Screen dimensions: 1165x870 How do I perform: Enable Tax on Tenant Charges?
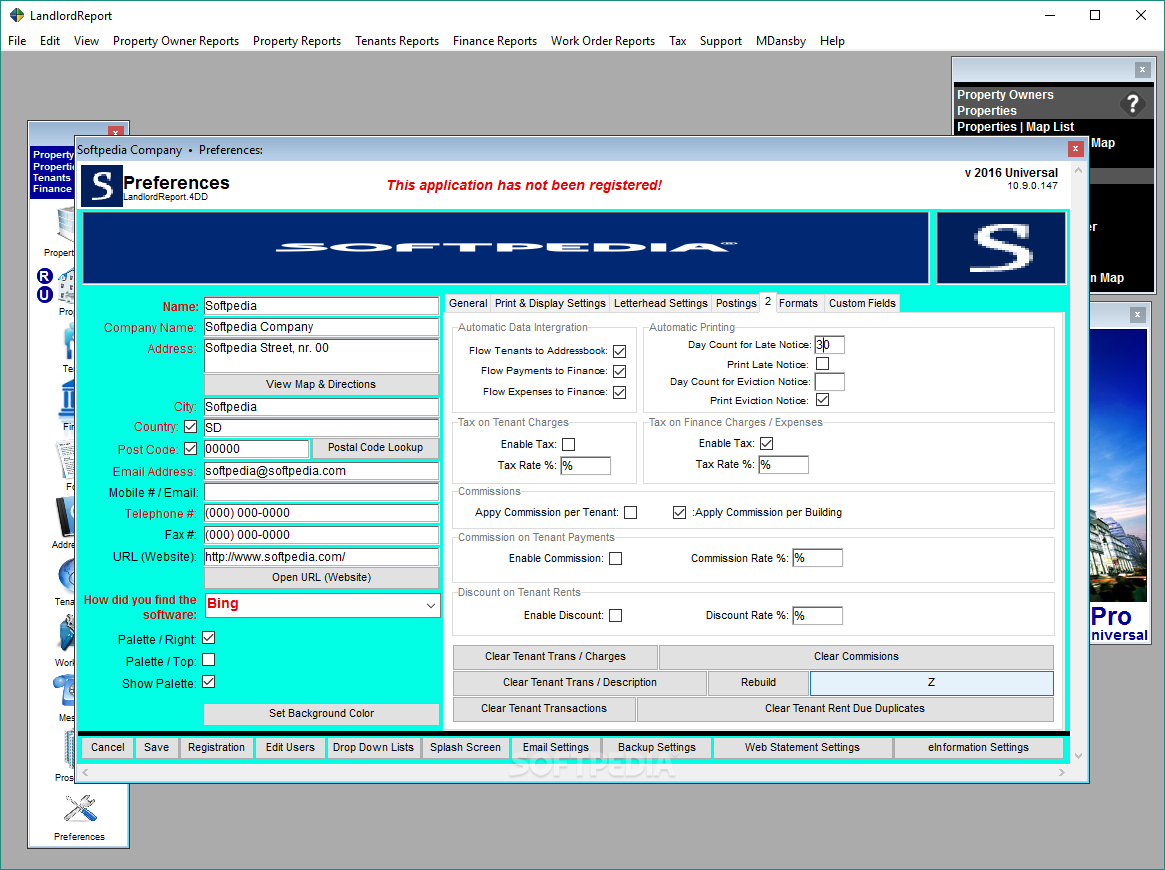pos(568,444)
